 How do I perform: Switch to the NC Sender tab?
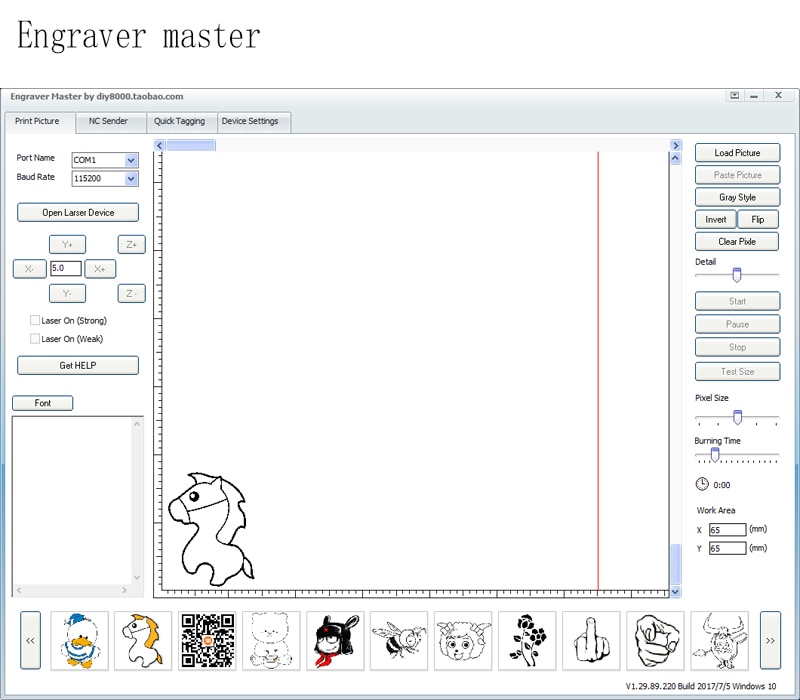click(108, 121)
